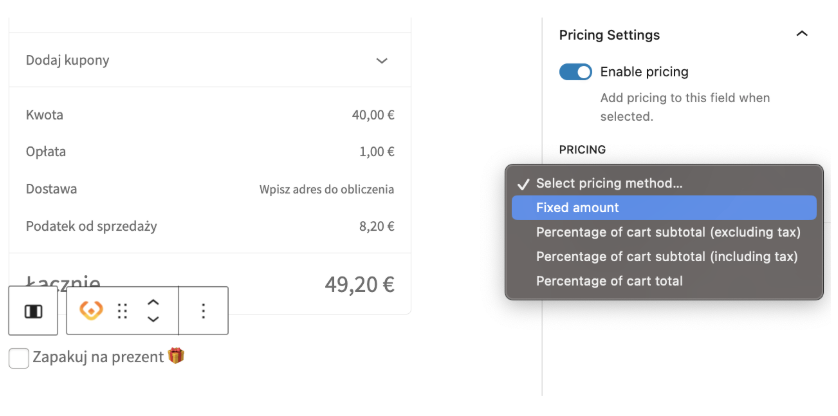838x416 pixels.
Task: Click the gift emoji next to checkbox label
Action: coord(176,356)
